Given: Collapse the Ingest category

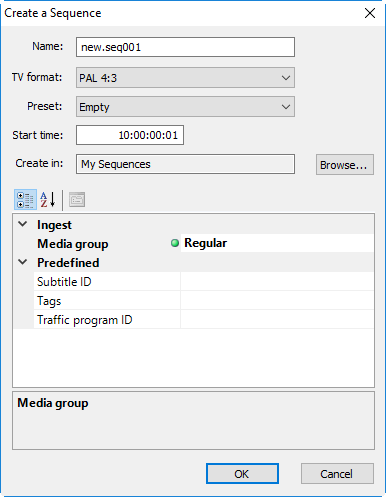Looking at the screenshot, I should pos(23,224).
